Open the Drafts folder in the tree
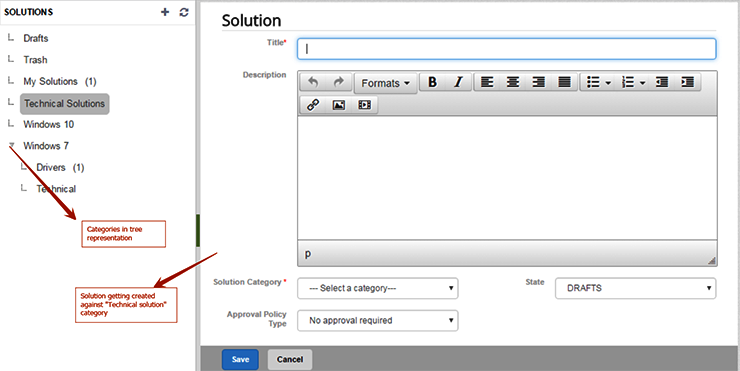Viewport: 740px width, 371px height. (x=36, y=38)
